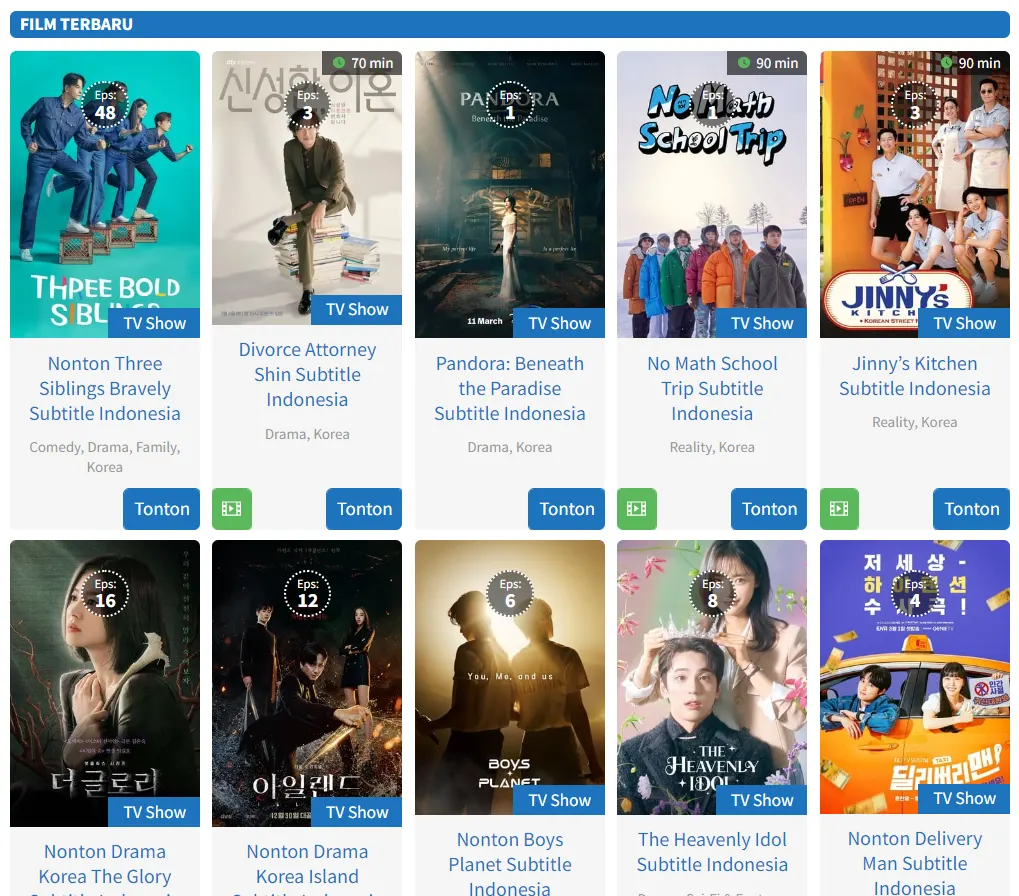Click TV Show label on The Glory poster
The height and width of the screenshot is (896, 1019).
coord(154,812)
